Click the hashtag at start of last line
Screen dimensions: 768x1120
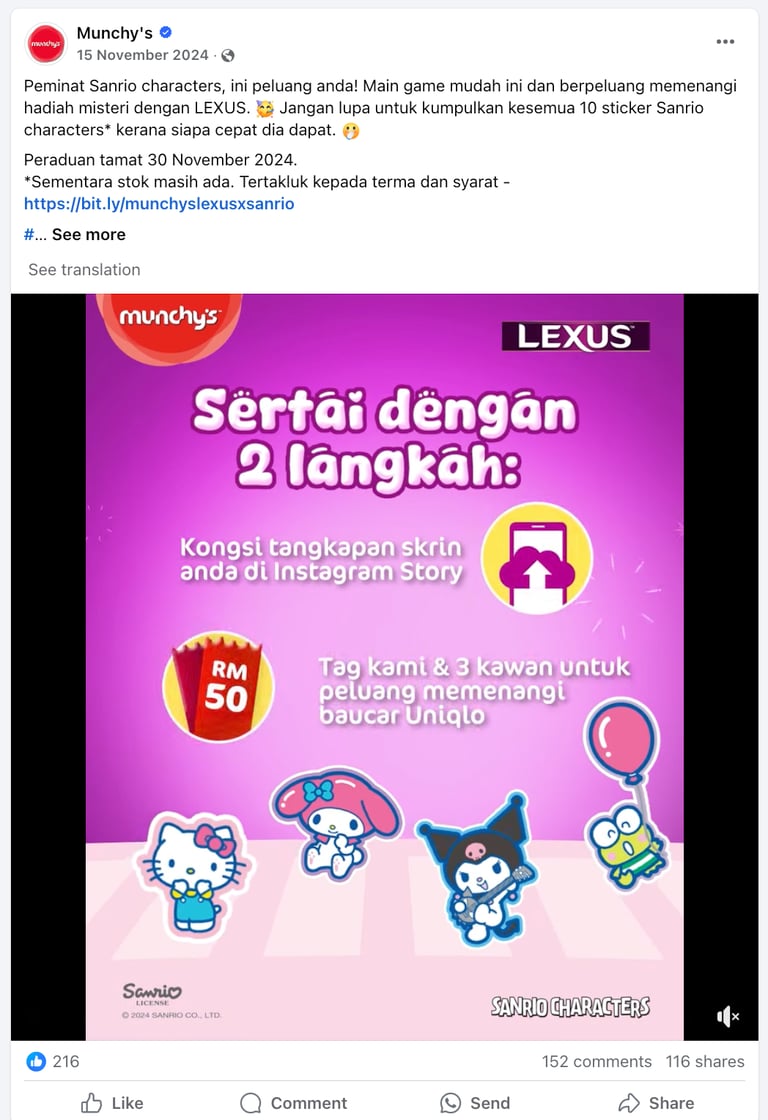point(29,234)
